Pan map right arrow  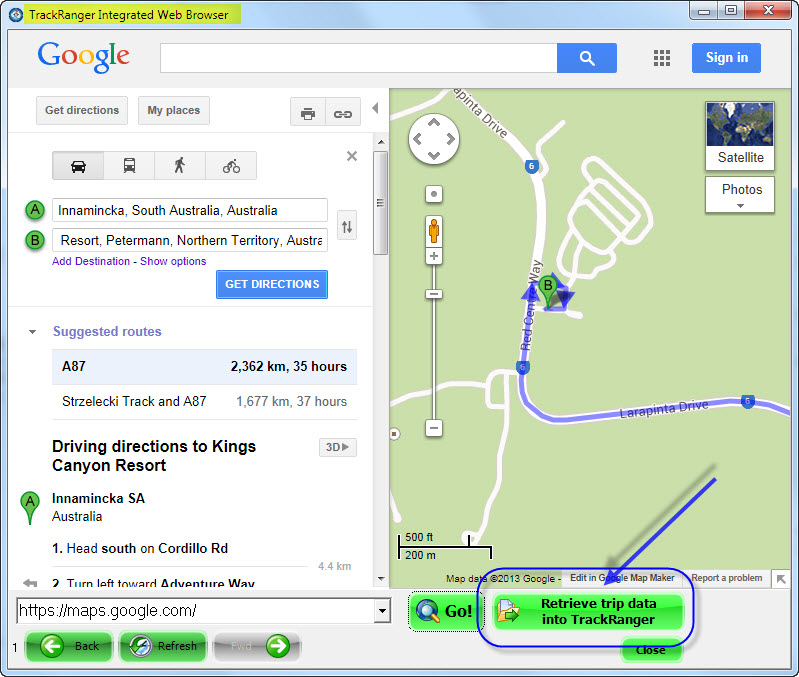point(450,139)
